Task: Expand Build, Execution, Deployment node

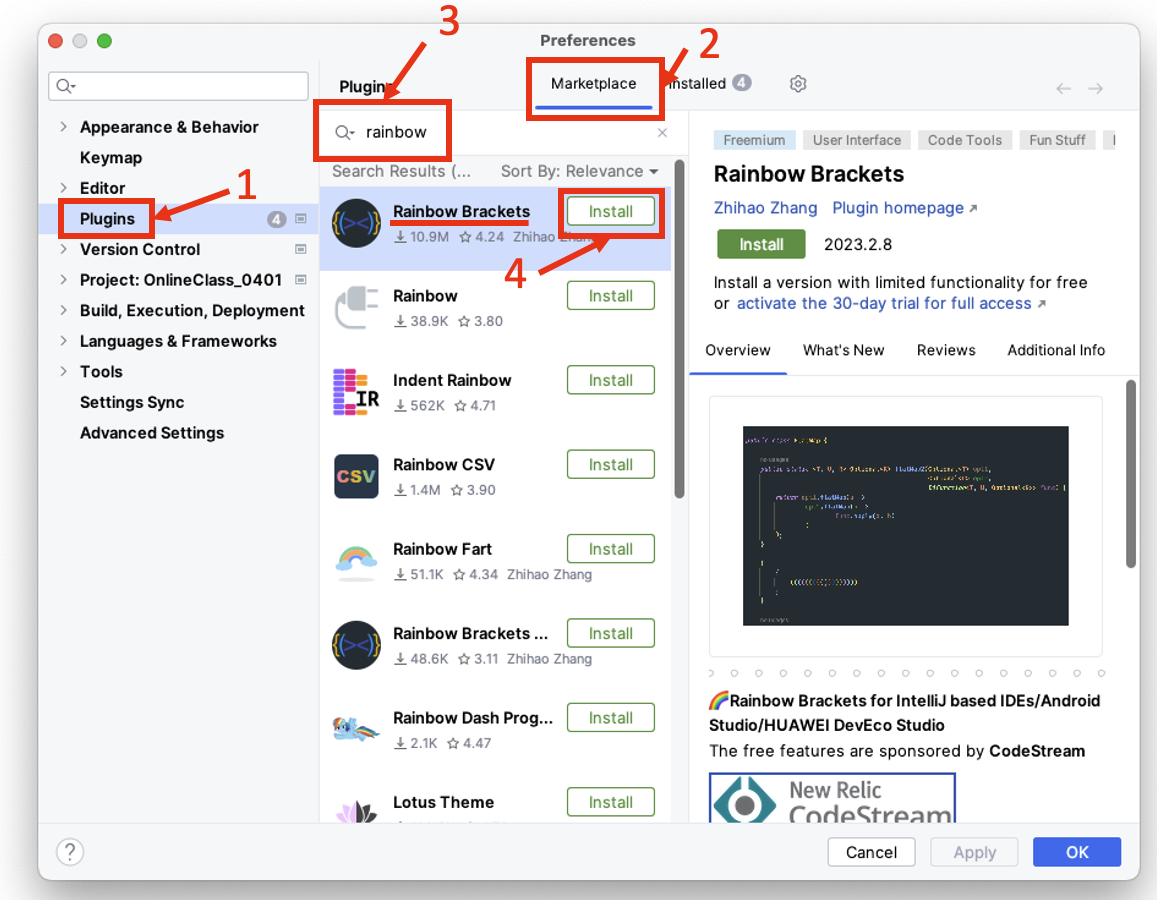Action: pos(63,311)
